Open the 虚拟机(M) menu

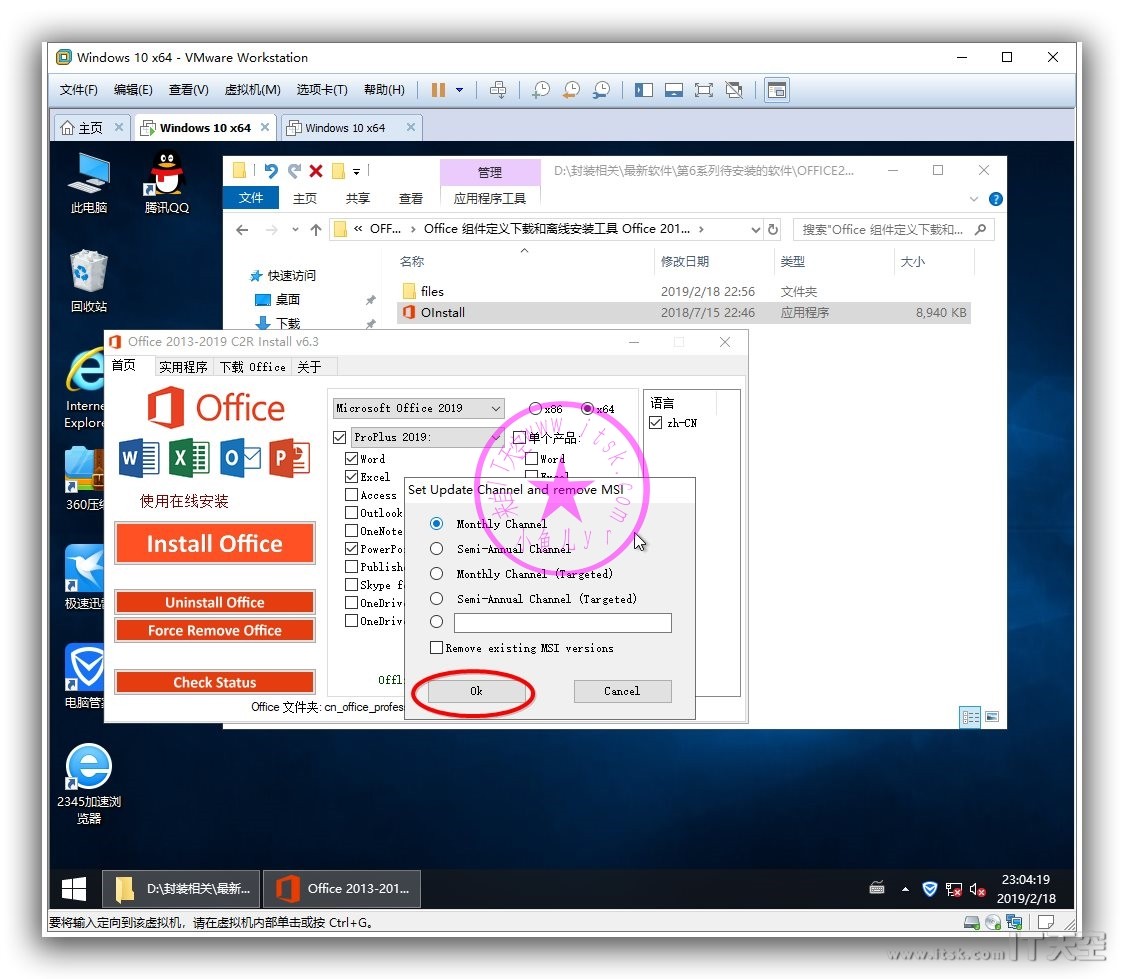(252, 90)
